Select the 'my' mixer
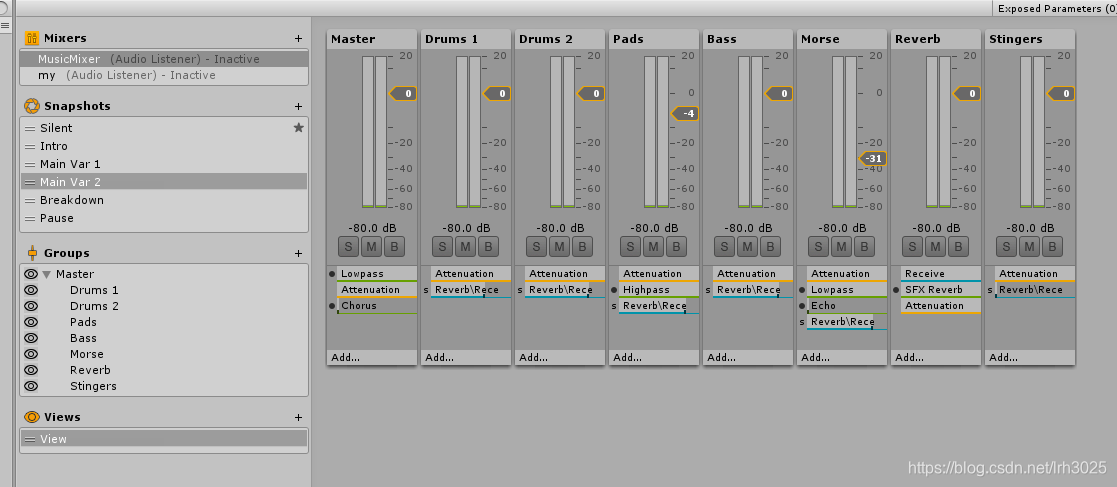1117x487 pixels. (165, 75)
